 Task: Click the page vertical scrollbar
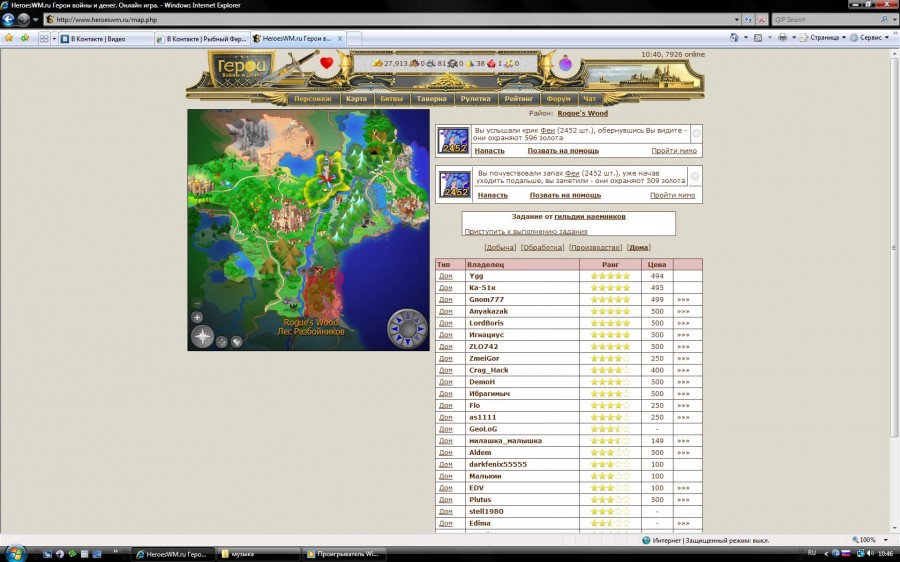(894, 247)
